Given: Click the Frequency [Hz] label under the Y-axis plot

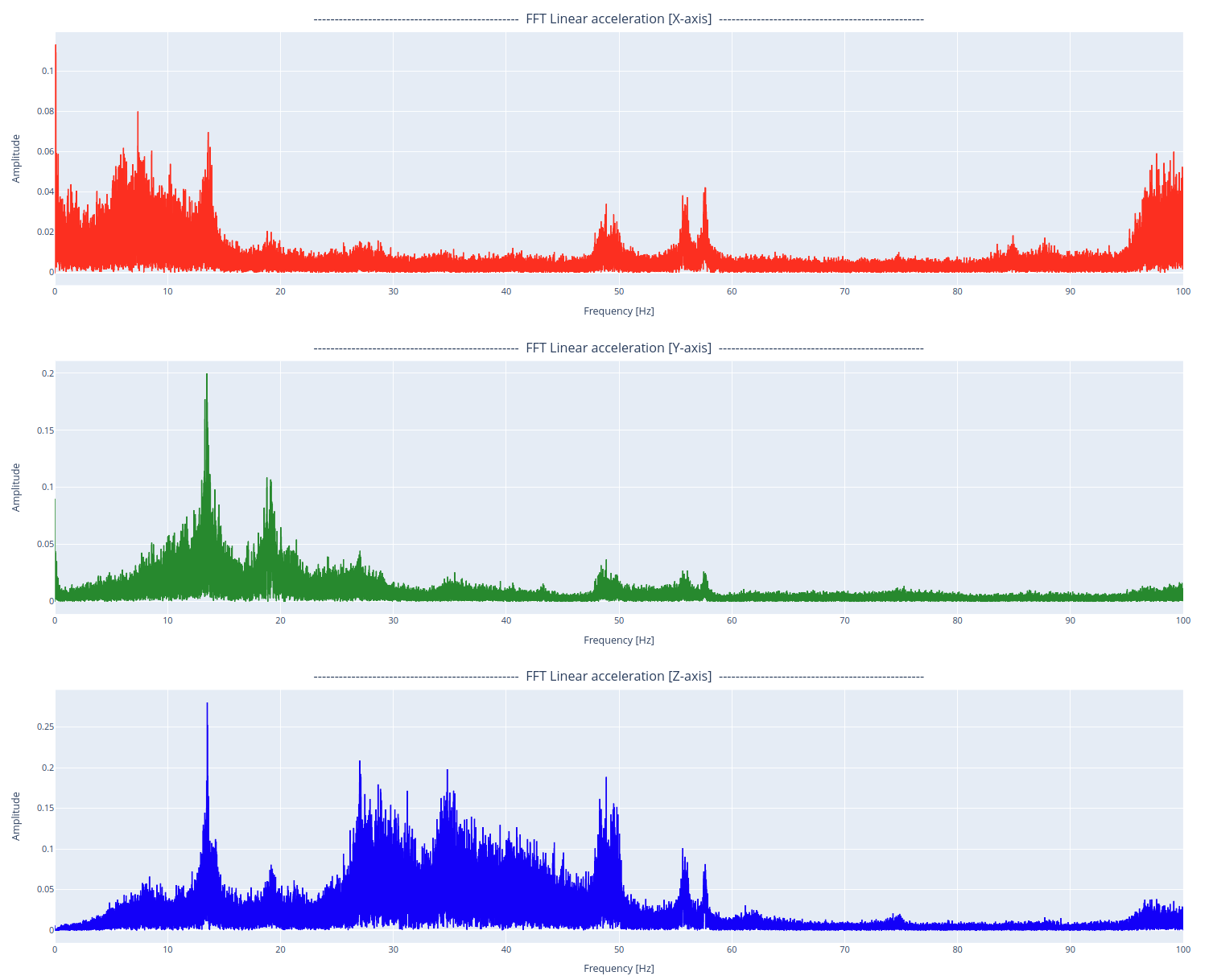Looking at the screenshot, I should pos(618,640).
